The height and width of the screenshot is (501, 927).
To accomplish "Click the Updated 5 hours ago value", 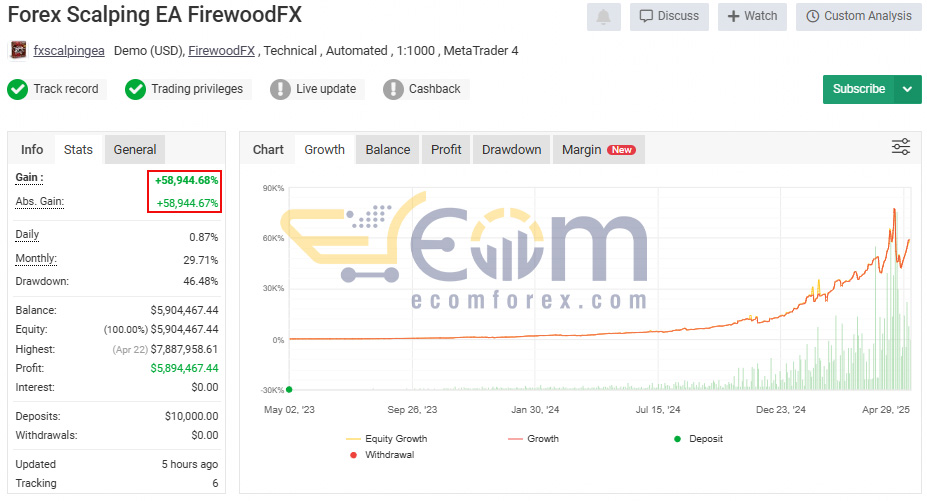I will pyautogui.click(x=190, y=464).
